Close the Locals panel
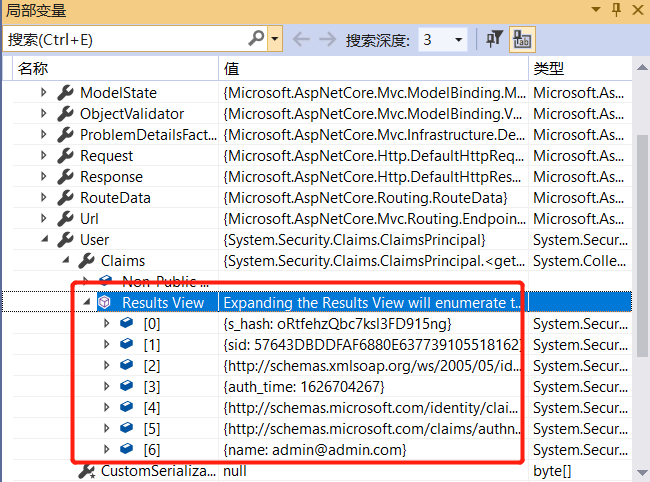 (x=638, y=10)
